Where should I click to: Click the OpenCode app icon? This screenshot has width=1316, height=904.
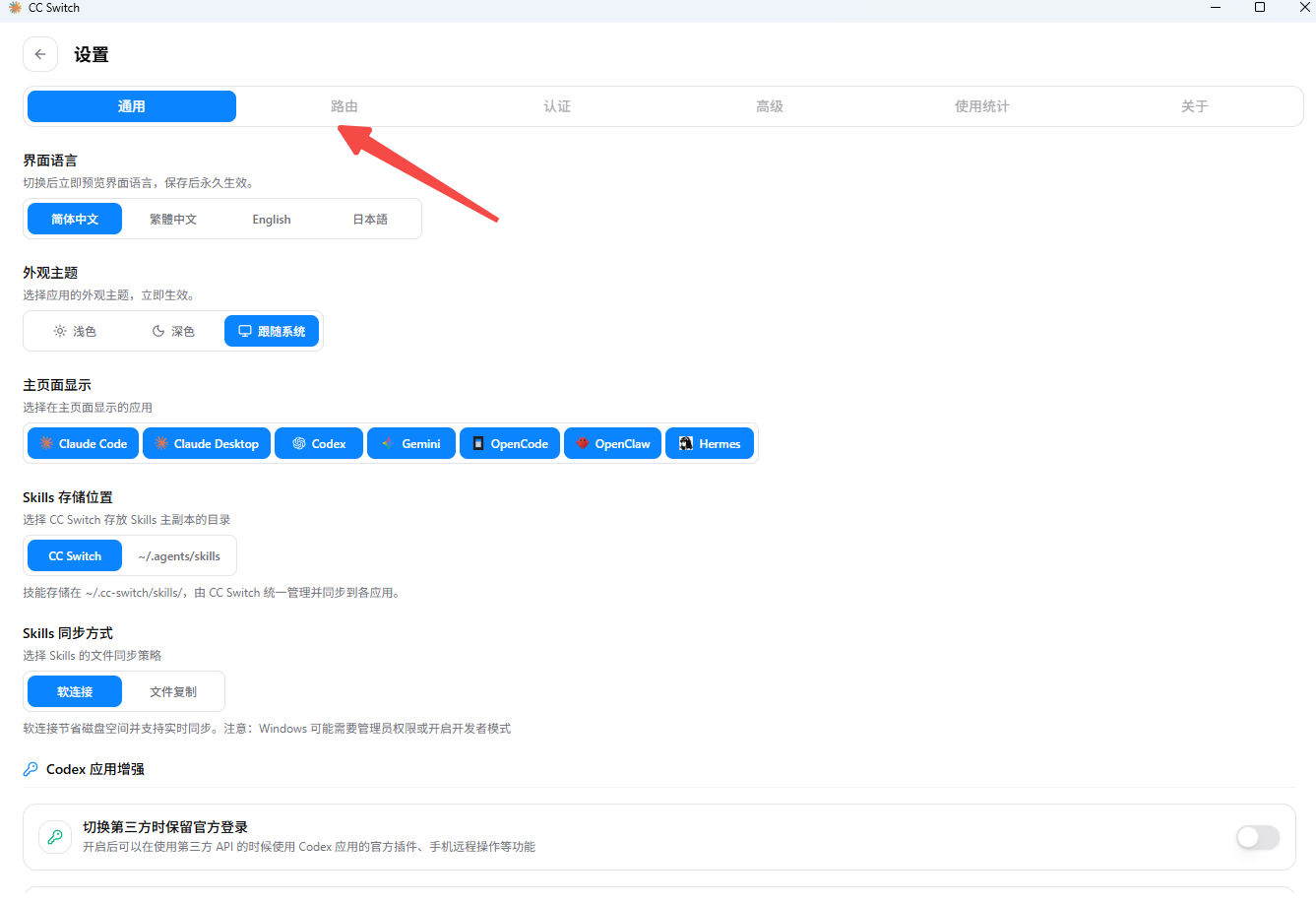pyautogui.click(x=478, y=443)
